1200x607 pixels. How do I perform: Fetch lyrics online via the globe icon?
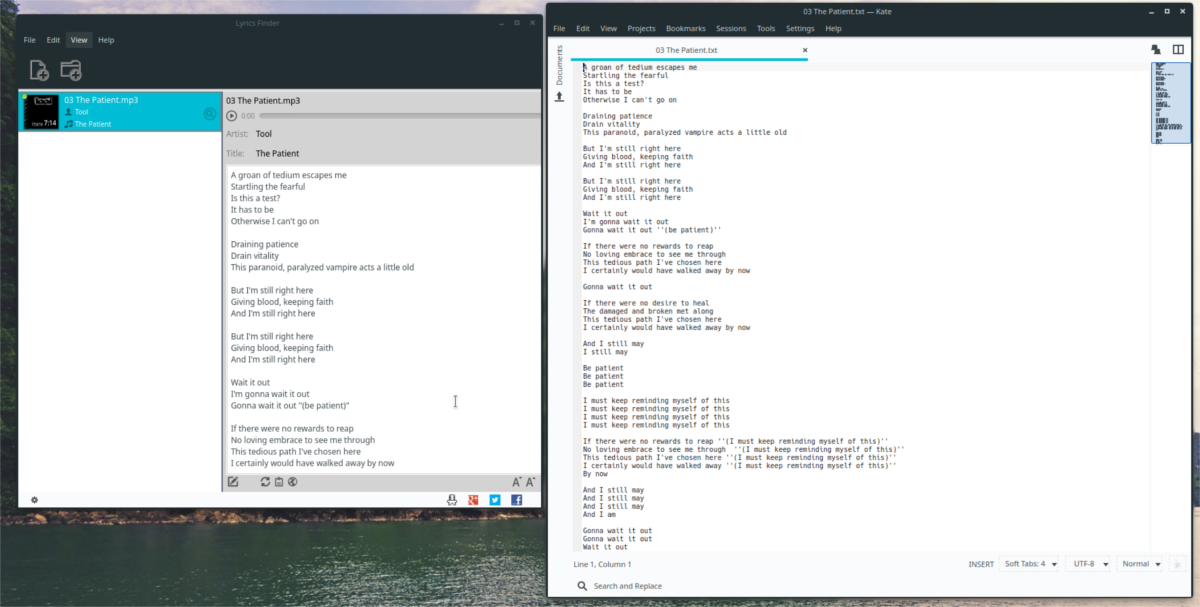pos(293,481)
